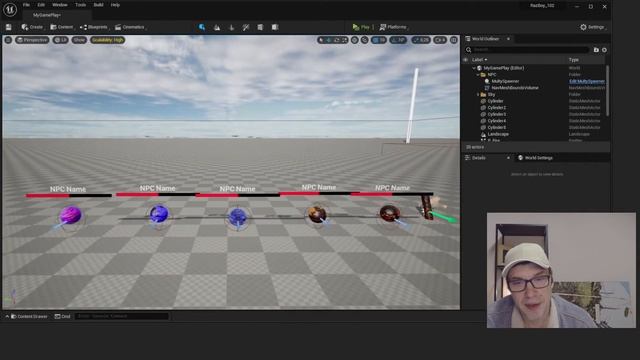Click the World Outliner vertical scrollbar

click(x=608, y=91)
